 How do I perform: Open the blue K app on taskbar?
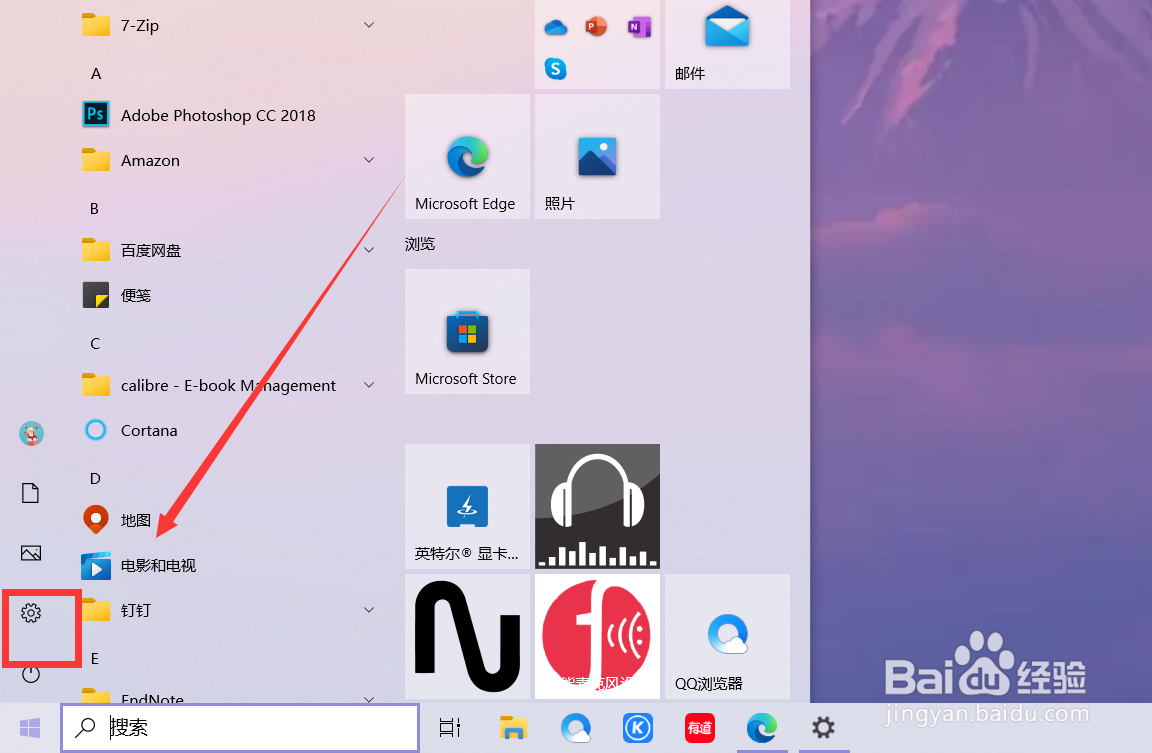pos(638,728)
